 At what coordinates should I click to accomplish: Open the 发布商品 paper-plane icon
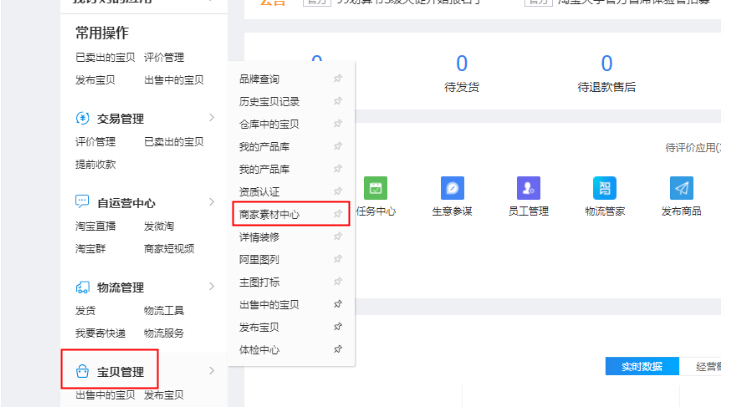click(x=681, y=188)
